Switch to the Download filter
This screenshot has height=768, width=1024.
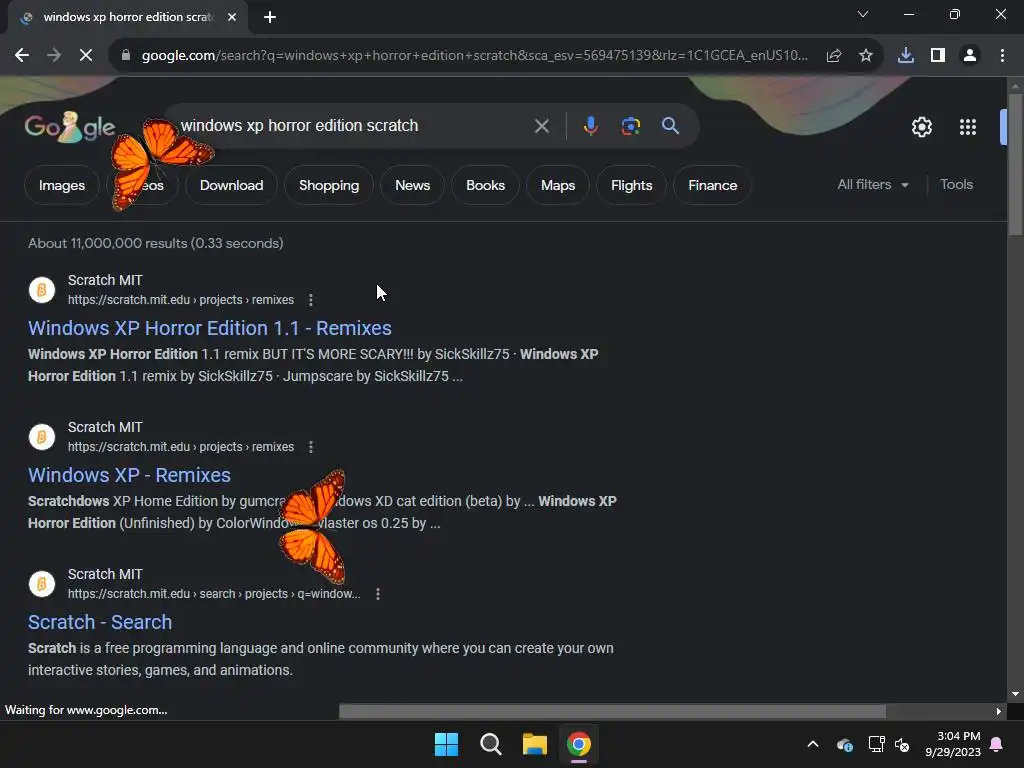(231, 185)
